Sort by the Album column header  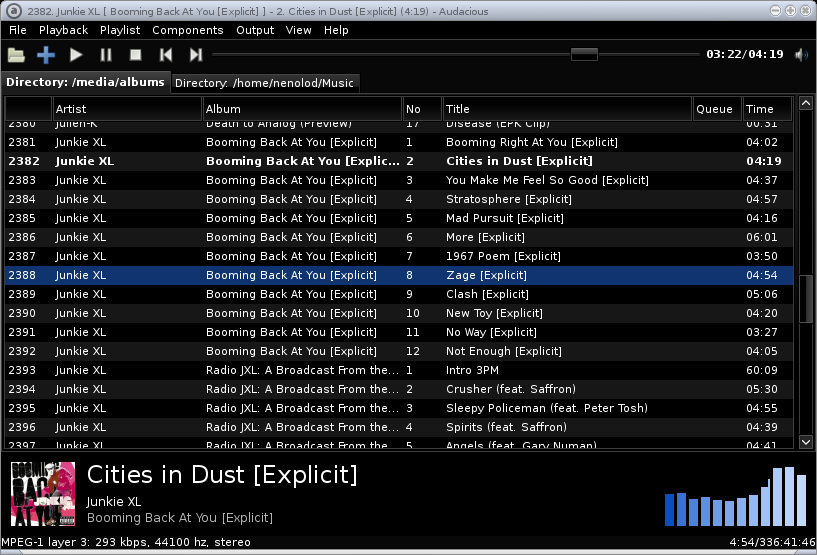click(302, 109)
